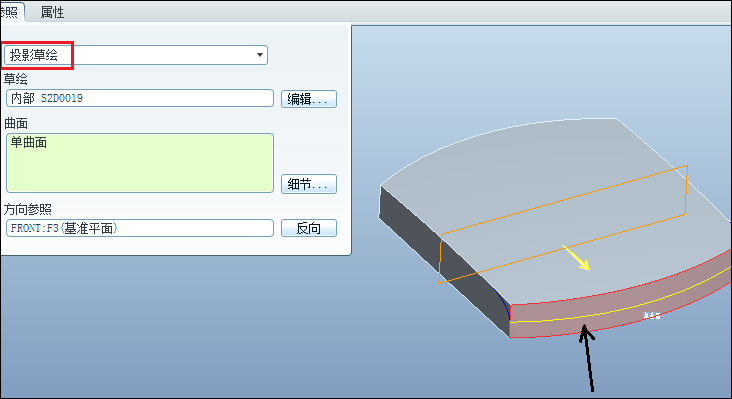The height and width of the screenshot is (399, 732).
Task: Switch to the 参照 tab
Action: coord(10,12)
